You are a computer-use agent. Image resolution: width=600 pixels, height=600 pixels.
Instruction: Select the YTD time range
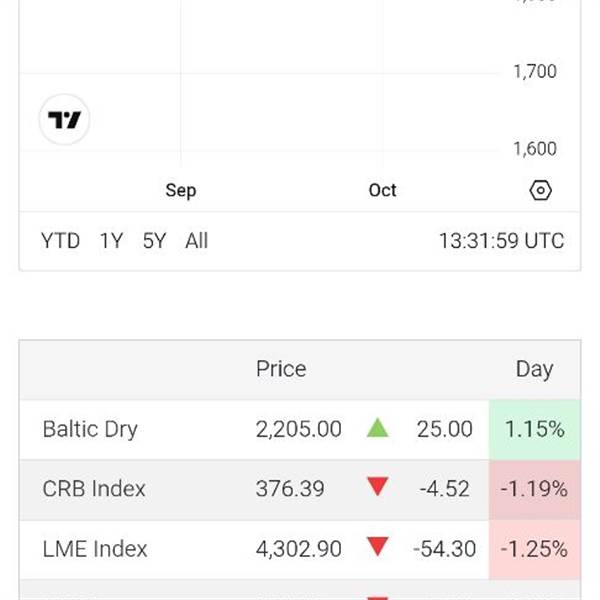60,241
